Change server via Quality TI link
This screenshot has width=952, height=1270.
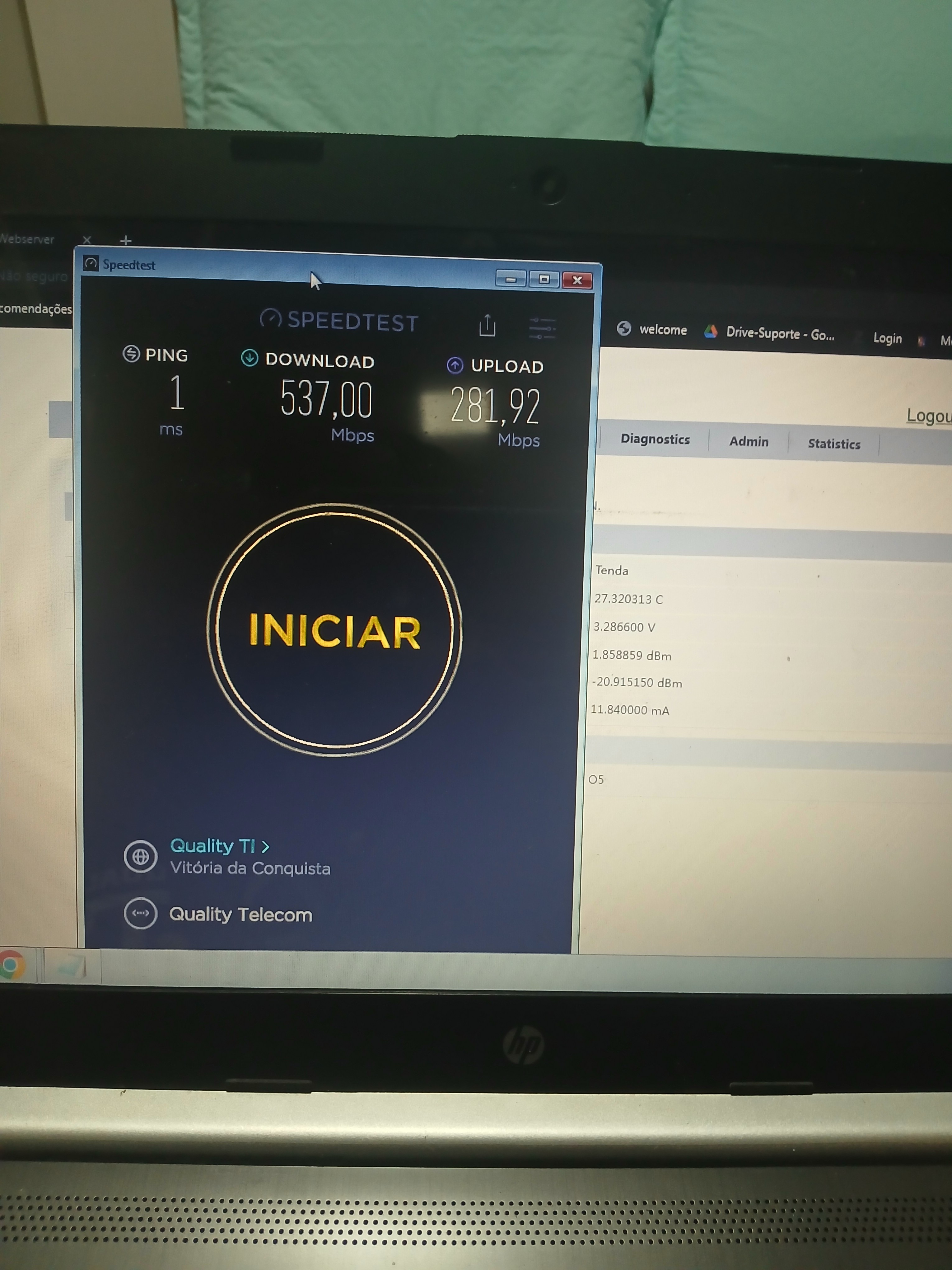coord(219,846)
